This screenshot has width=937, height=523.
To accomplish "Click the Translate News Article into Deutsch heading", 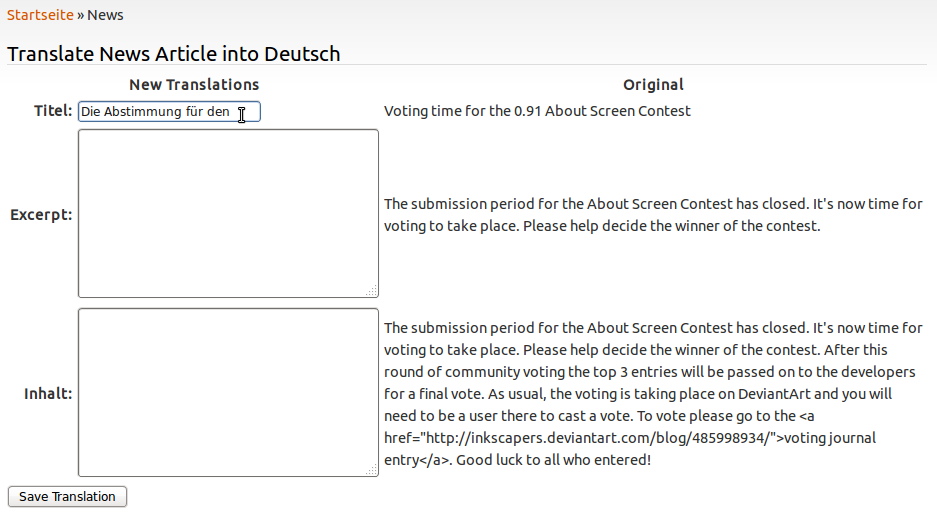I will tap(174, 54).
